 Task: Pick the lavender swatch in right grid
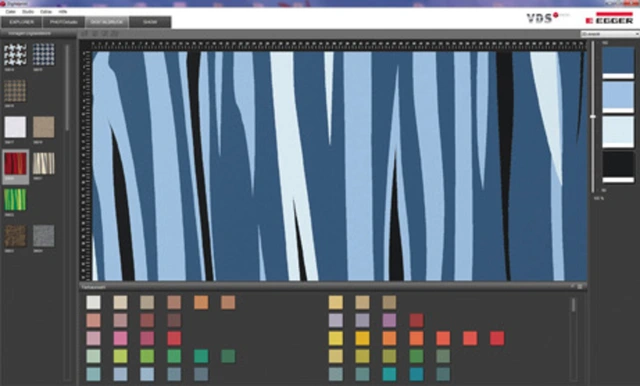tap(336, 320)
